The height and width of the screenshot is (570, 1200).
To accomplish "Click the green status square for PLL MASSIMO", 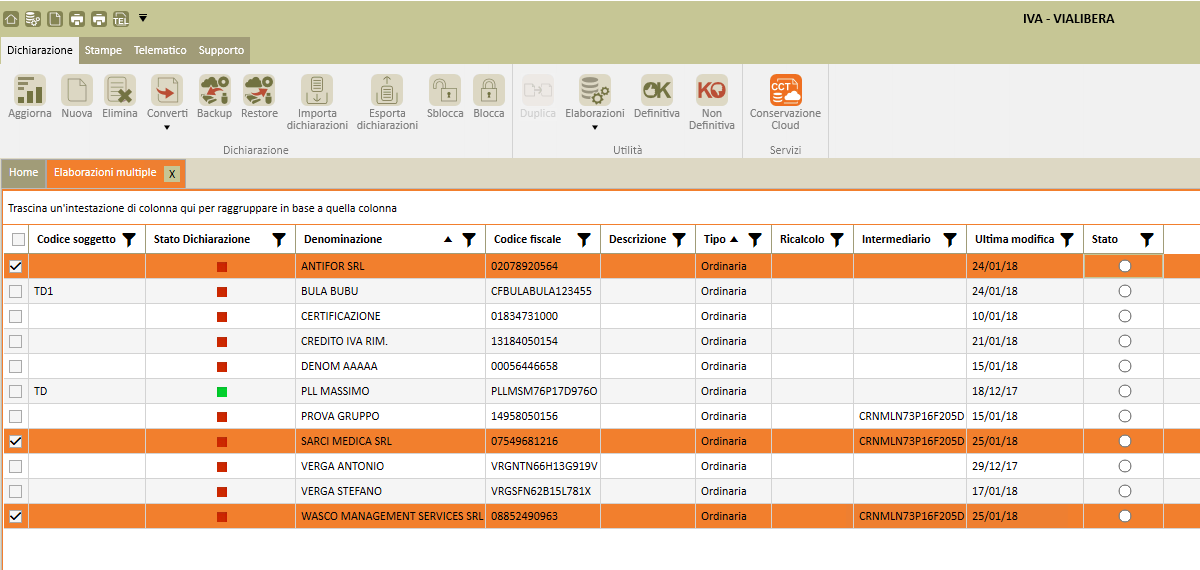I will 222,391.
